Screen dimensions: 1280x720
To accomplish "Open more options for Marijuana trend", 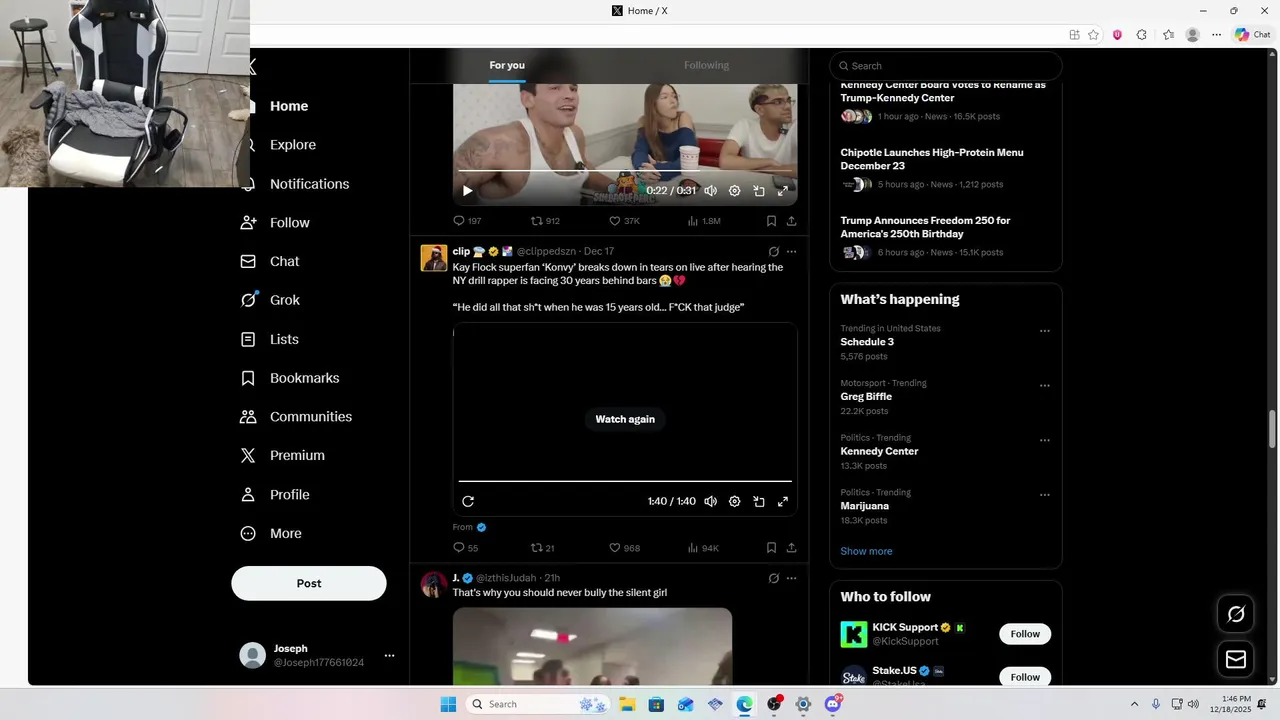I will [1045, 495].
